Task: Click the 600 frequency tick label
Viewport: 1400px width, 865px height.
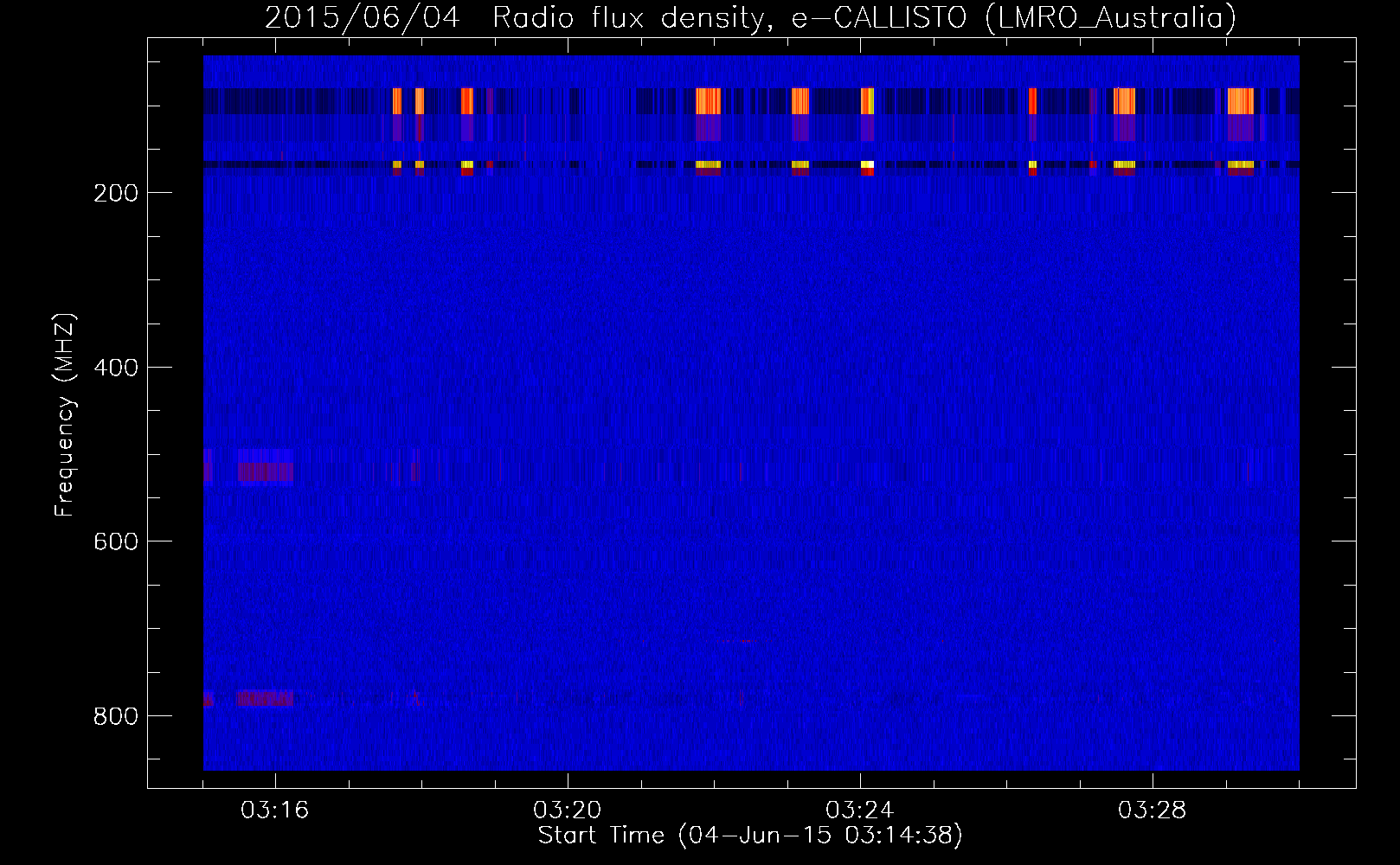Action: 115,541
